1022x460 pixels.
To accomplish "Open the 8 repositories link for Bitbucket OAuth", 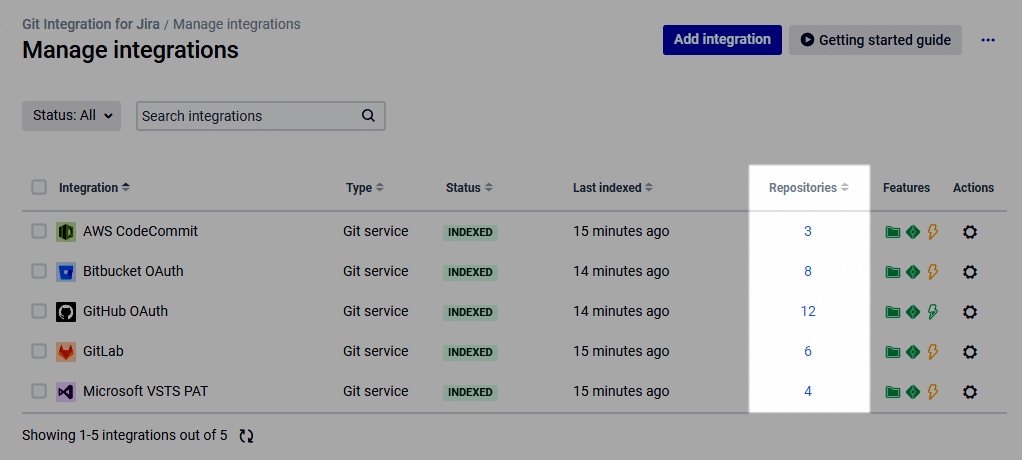I will pos(808,271).
